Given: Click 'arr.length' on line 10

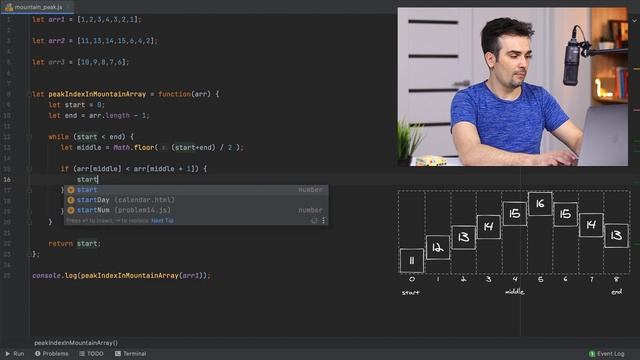Looking at the screenshot, I should coord(109,116).
